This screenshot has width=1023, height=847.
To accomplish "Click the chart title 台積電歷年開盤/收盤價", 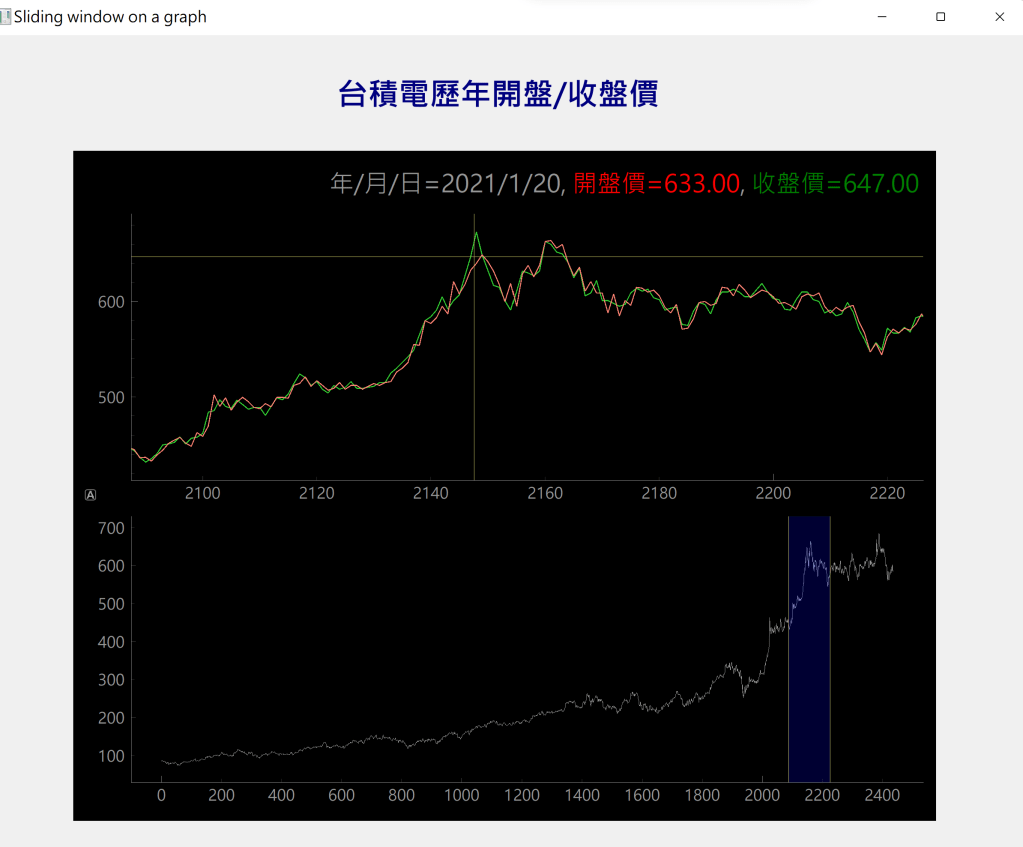I will click(x=498, y=94).
